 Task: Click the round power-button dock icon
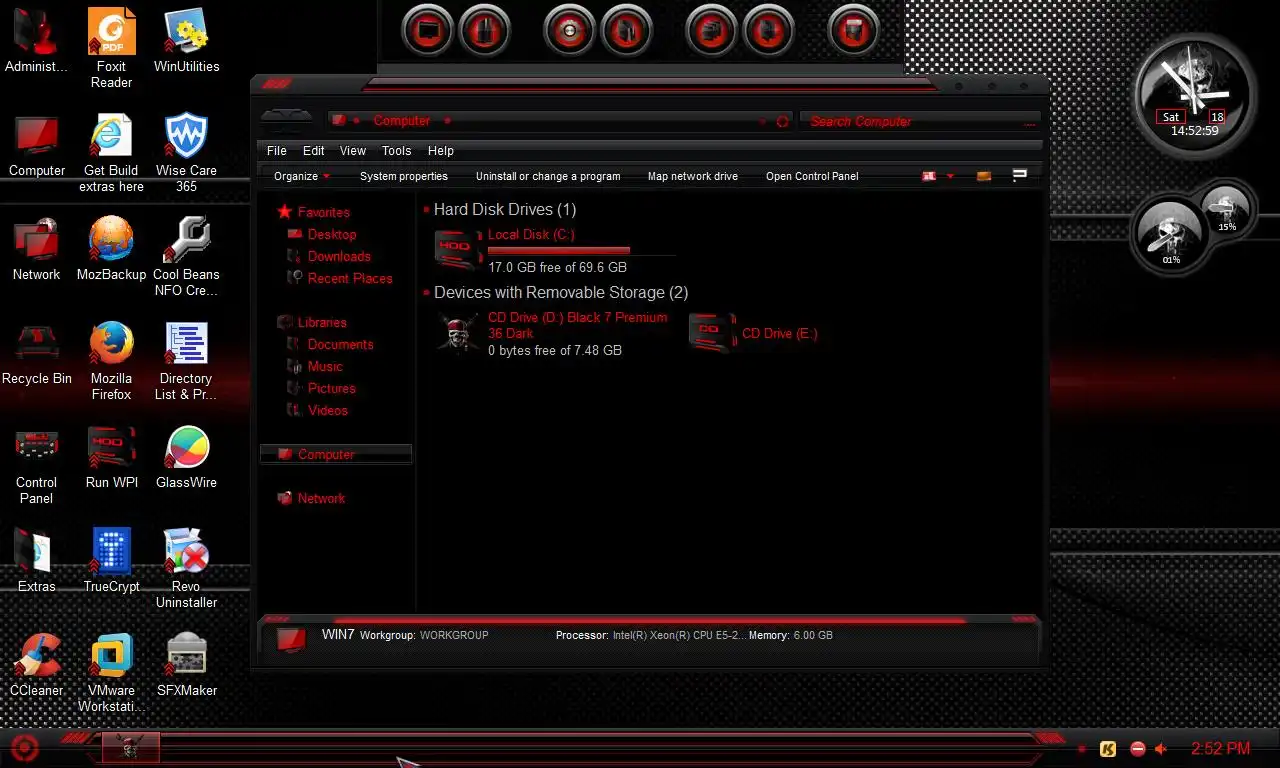tap(569, 30)
